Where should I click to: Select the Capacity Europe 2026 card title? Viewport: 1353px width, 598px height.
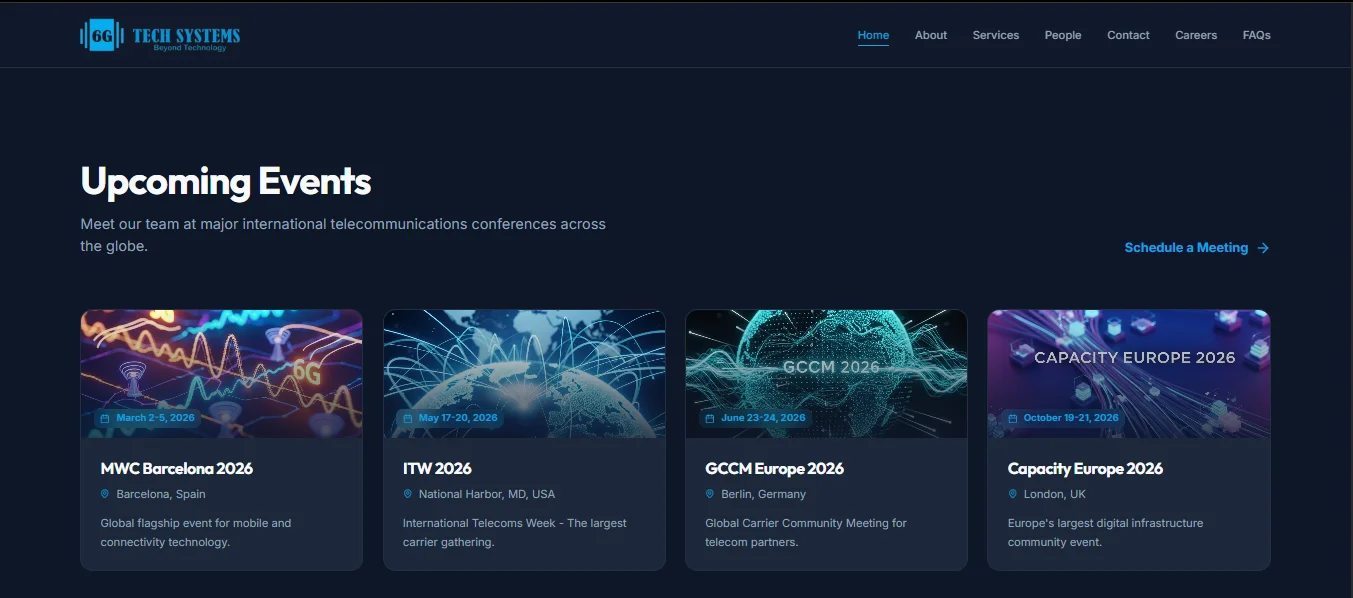coord(1085,468)
